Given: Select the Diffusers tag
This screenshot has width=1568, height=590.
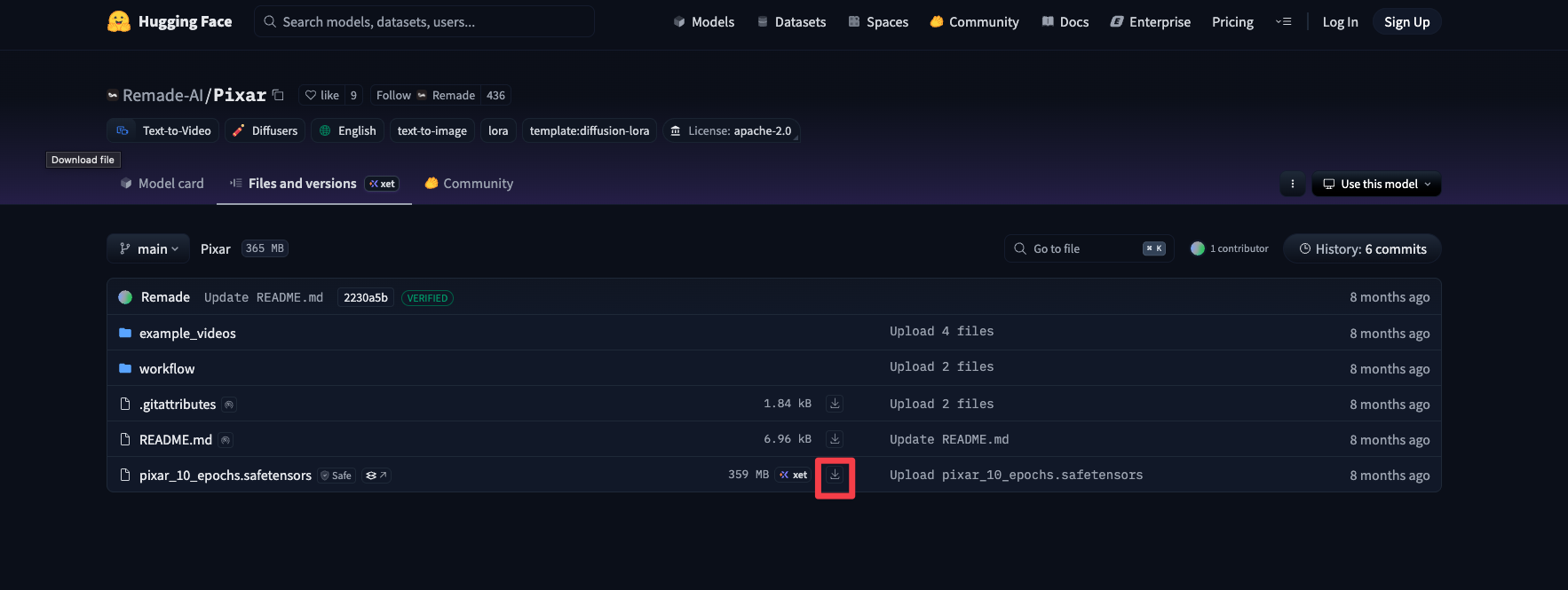Looking at the screenshot, I should tap(265, 130).
